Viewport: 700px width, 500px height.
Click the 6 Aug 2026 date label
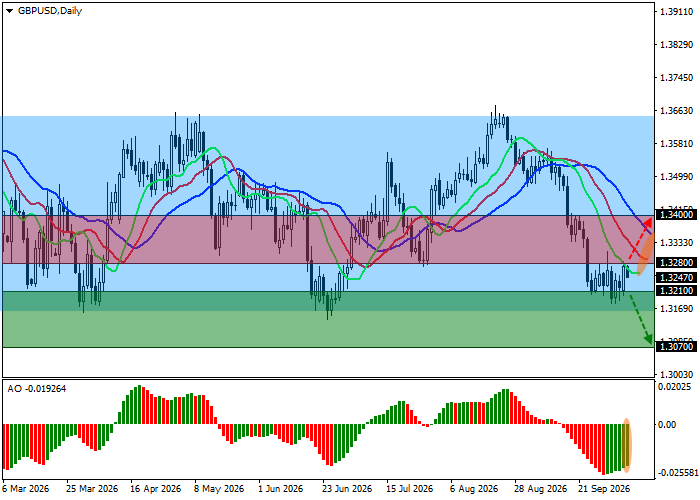(x=474, y=489)
